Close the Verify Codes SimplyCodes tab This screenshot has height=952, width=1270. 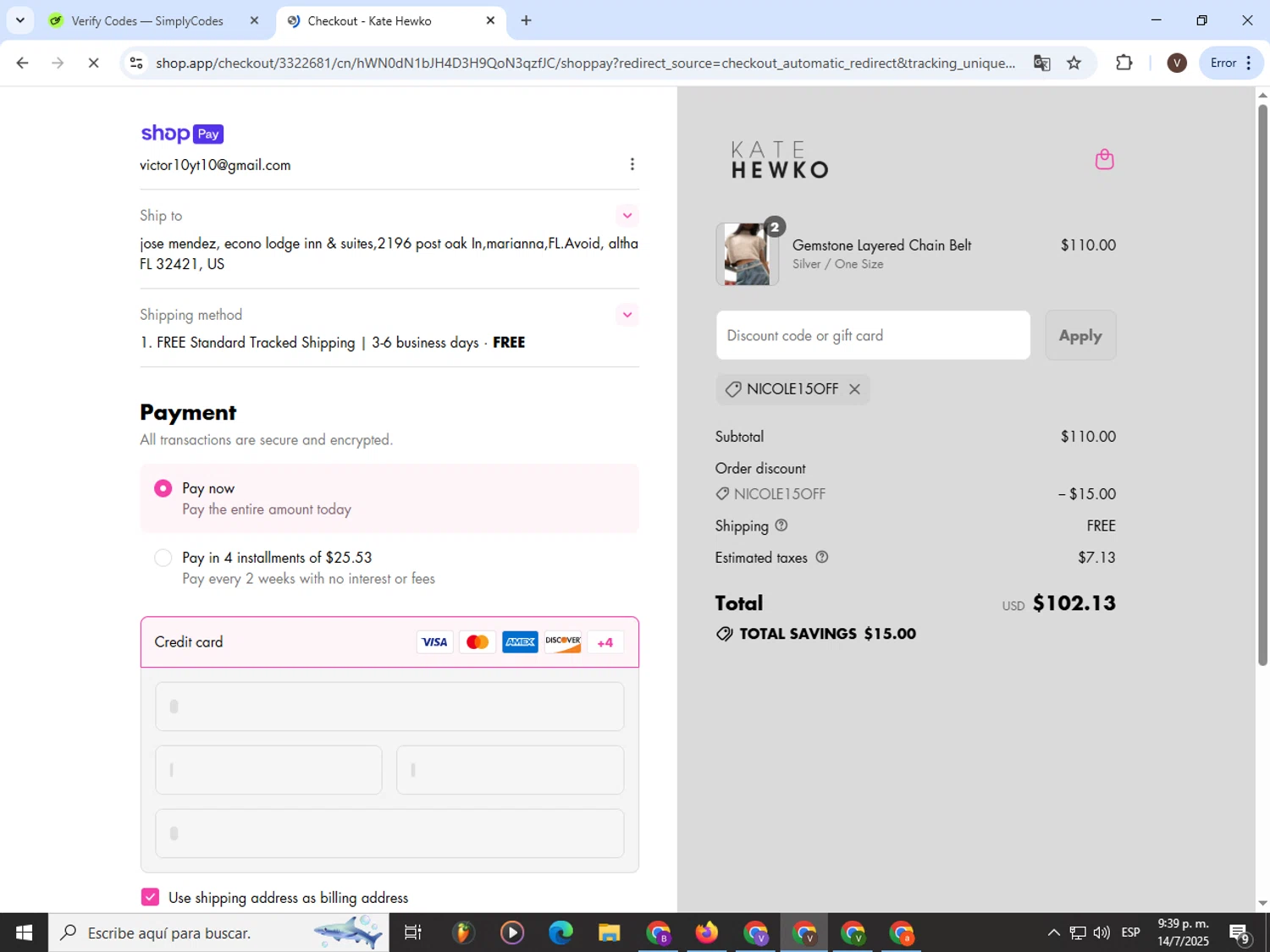click(x=254, y=20)
